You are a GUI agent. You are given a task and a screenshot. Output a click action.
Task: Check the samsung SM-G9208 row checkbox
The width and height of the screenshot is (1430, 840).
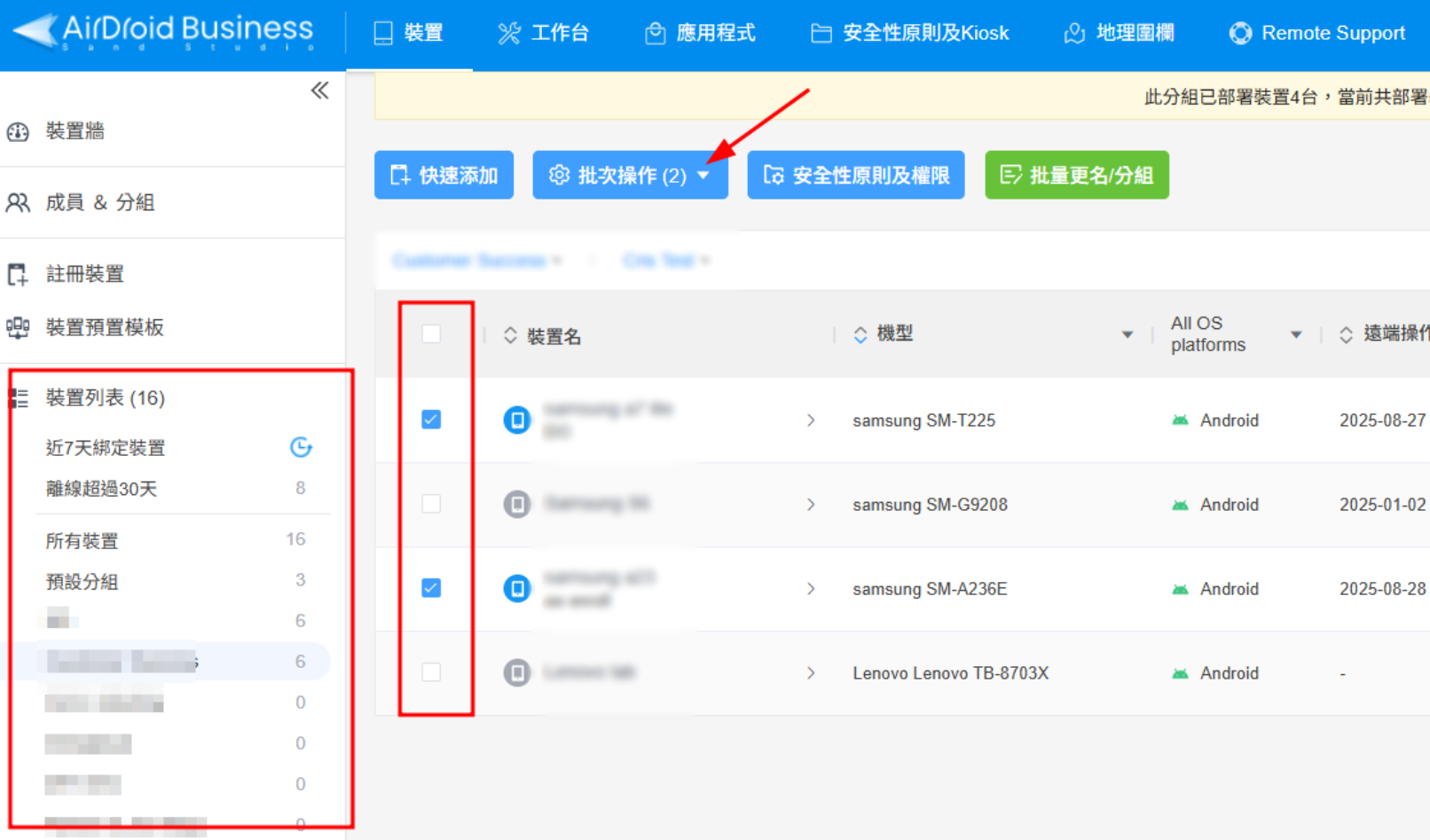coord(431,504)
